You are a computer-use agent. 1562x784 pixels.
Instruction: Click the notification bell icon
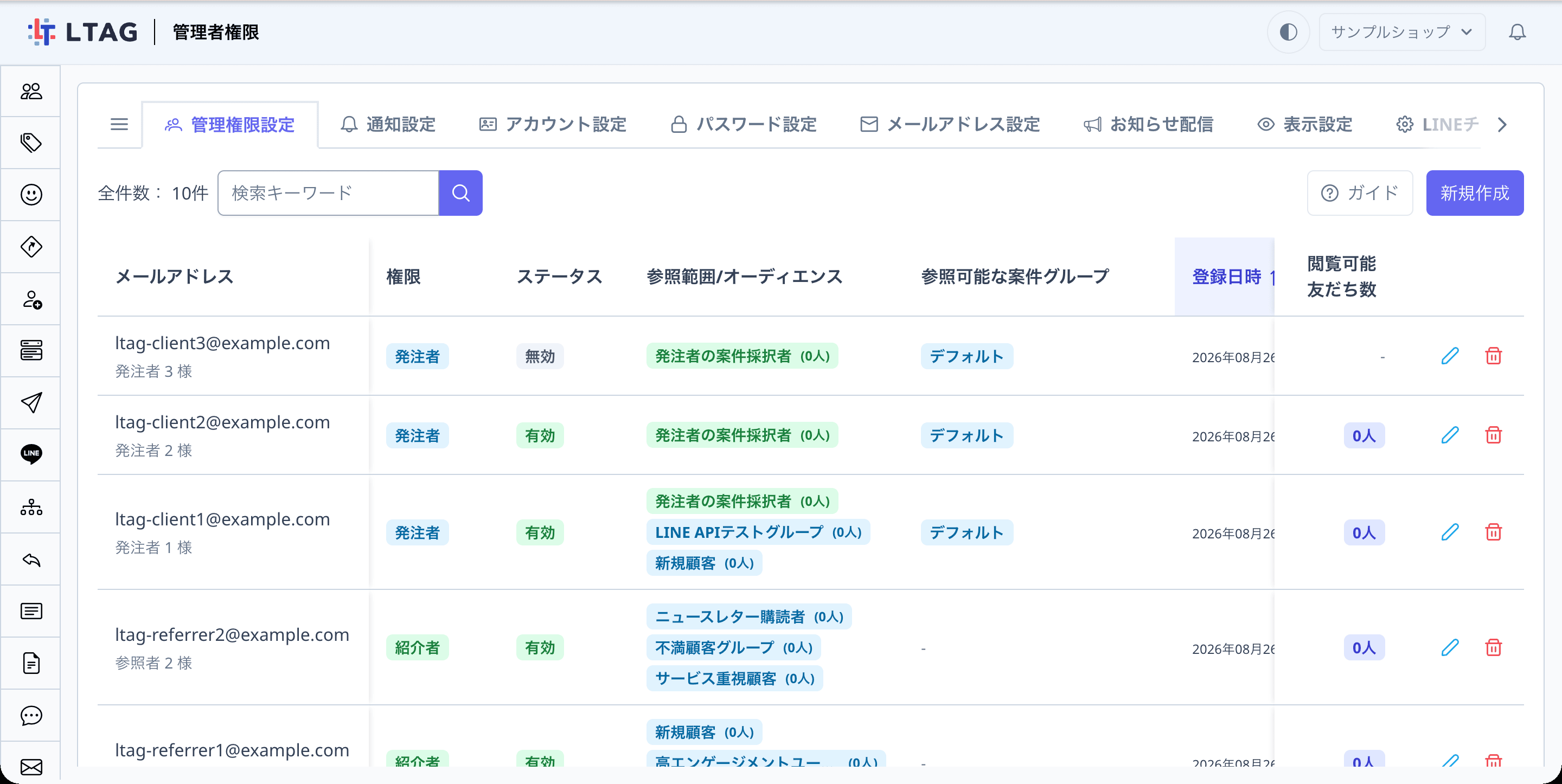[1517, 32]
